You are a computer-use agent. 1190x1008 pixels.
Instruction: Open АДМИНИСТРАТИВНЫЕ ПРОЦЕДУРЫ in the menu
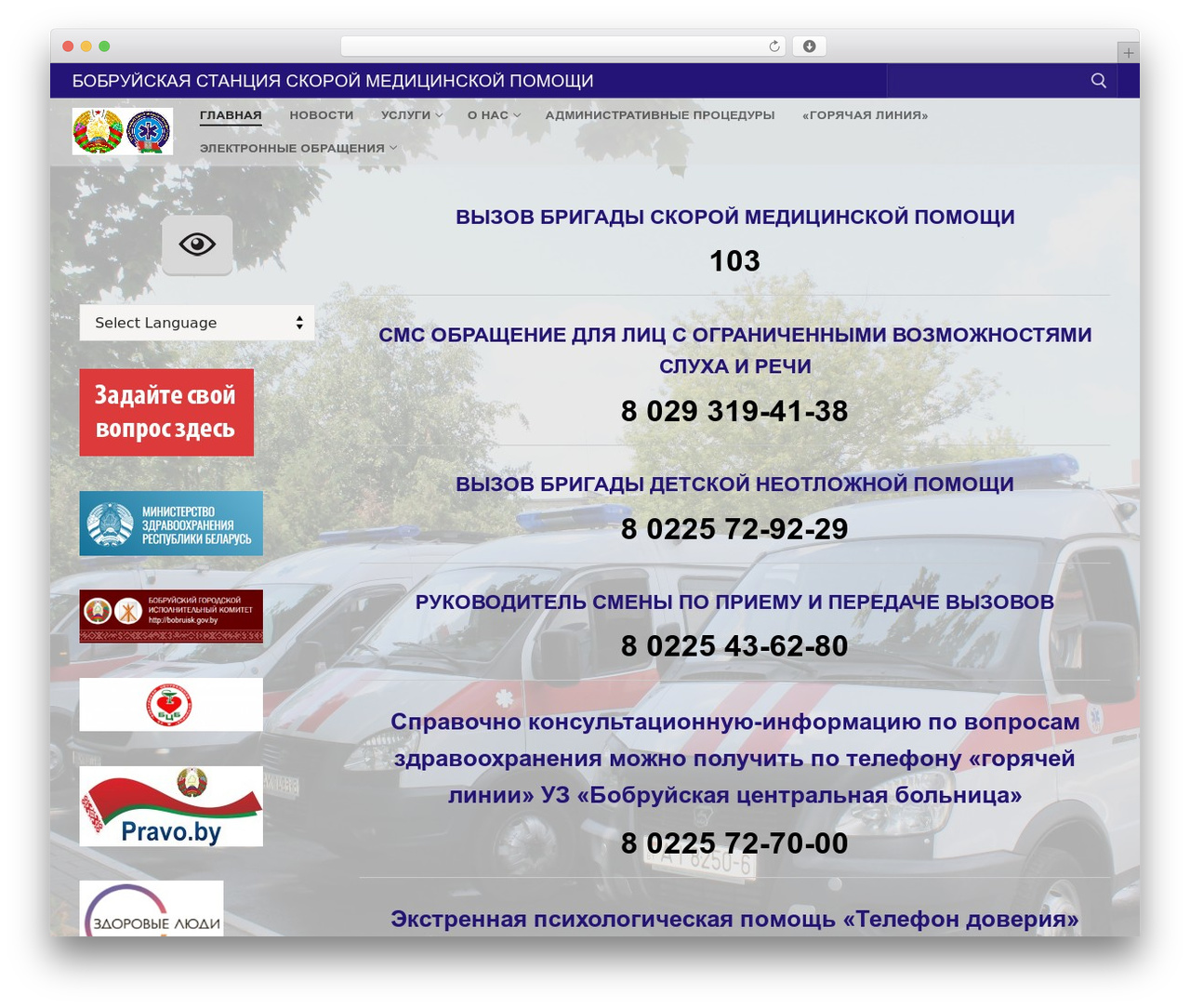pos(660,115)
